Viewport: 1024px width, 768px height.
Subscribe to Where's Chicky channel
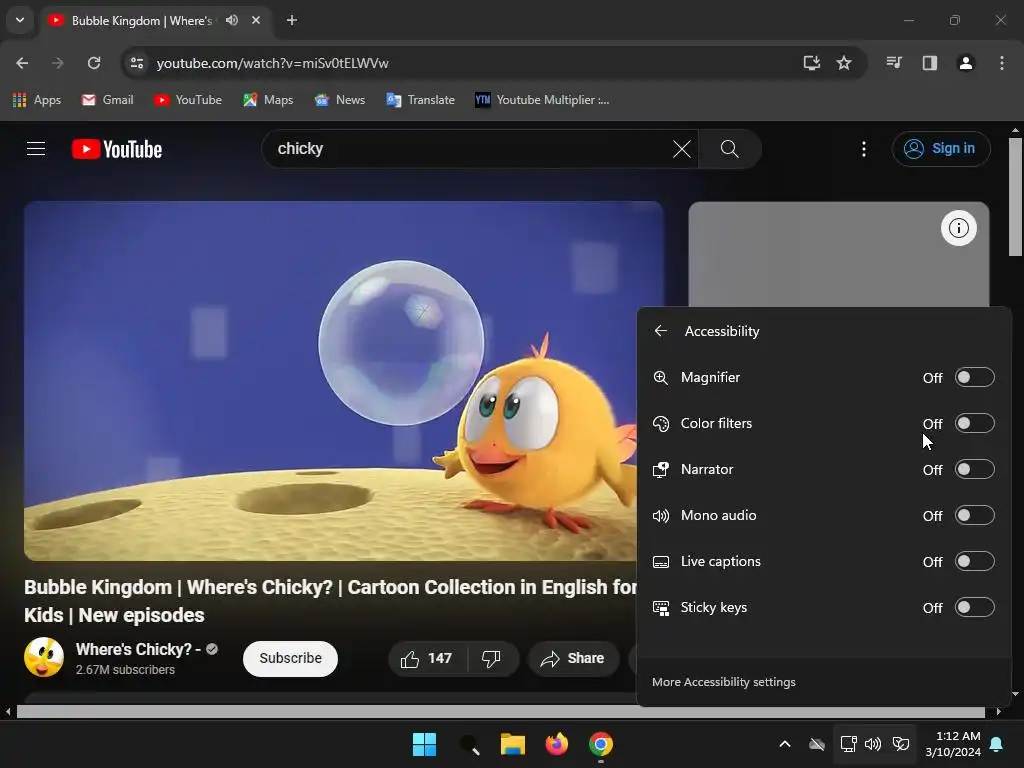(x=291, y=658)
